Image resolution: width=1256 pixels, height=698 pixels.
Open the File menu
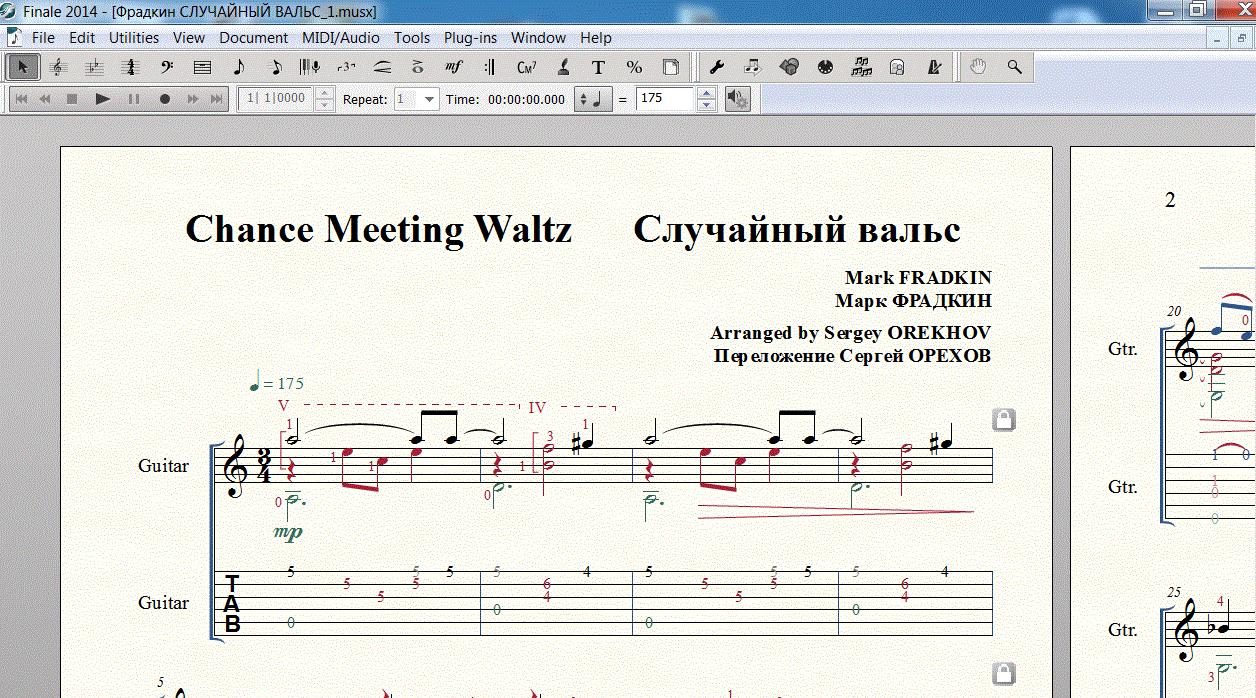(43, 38)
